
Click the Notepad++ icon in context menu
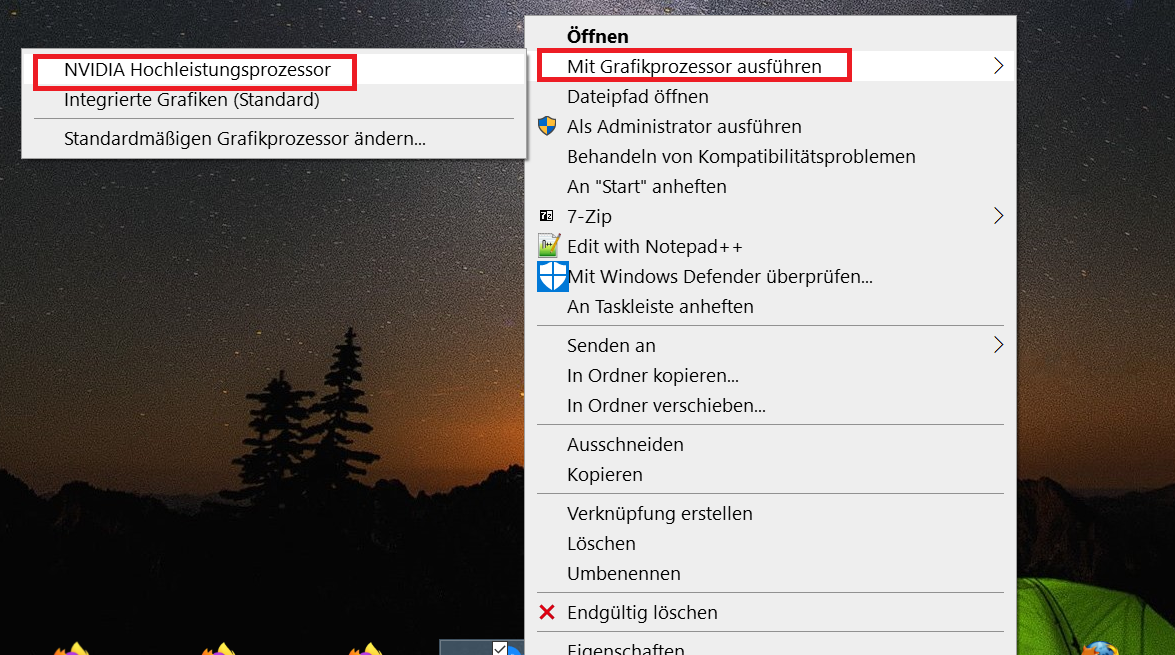point(549,246)
